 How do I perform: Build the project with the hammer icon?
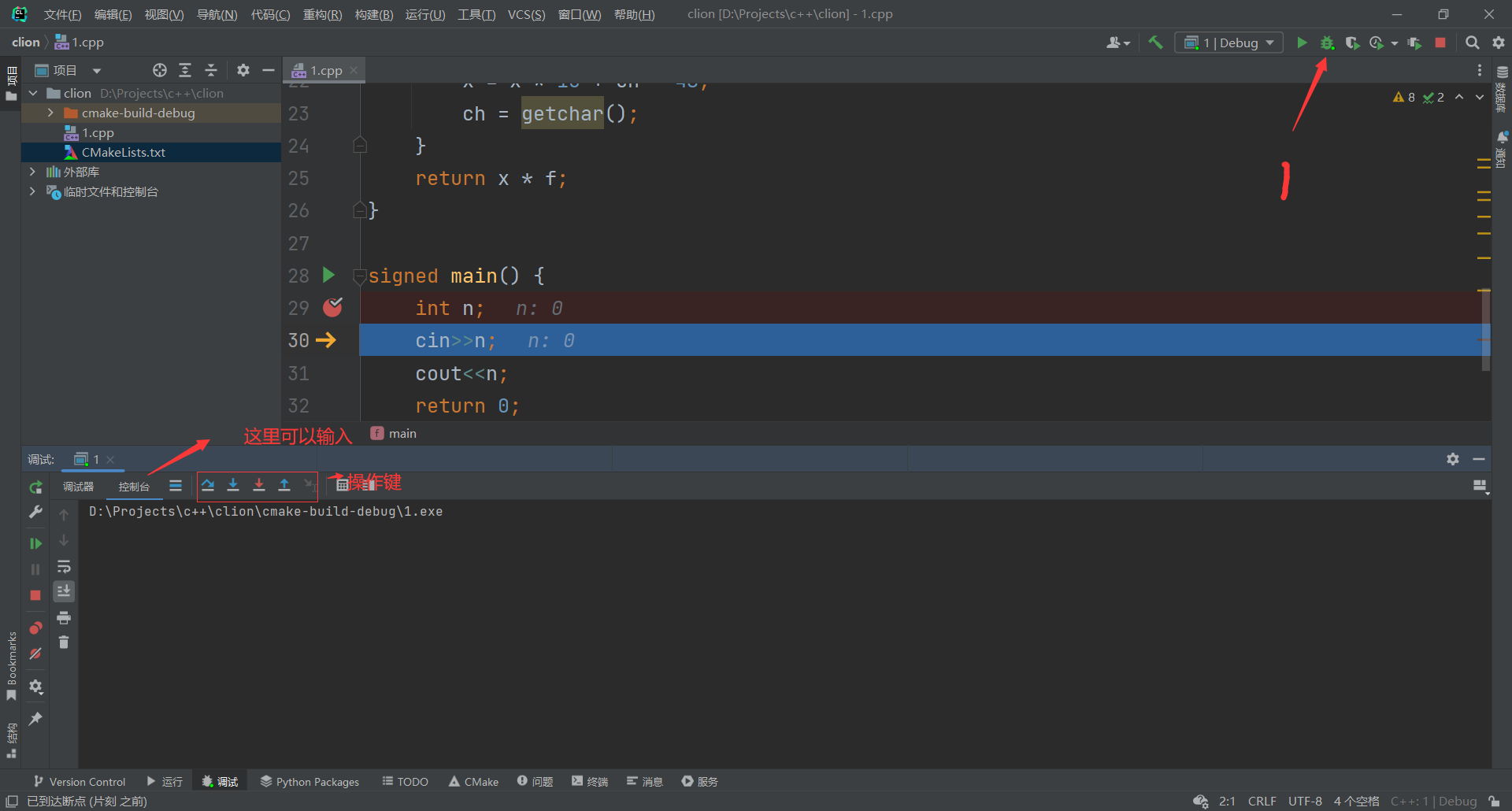tap(1155, 43)
